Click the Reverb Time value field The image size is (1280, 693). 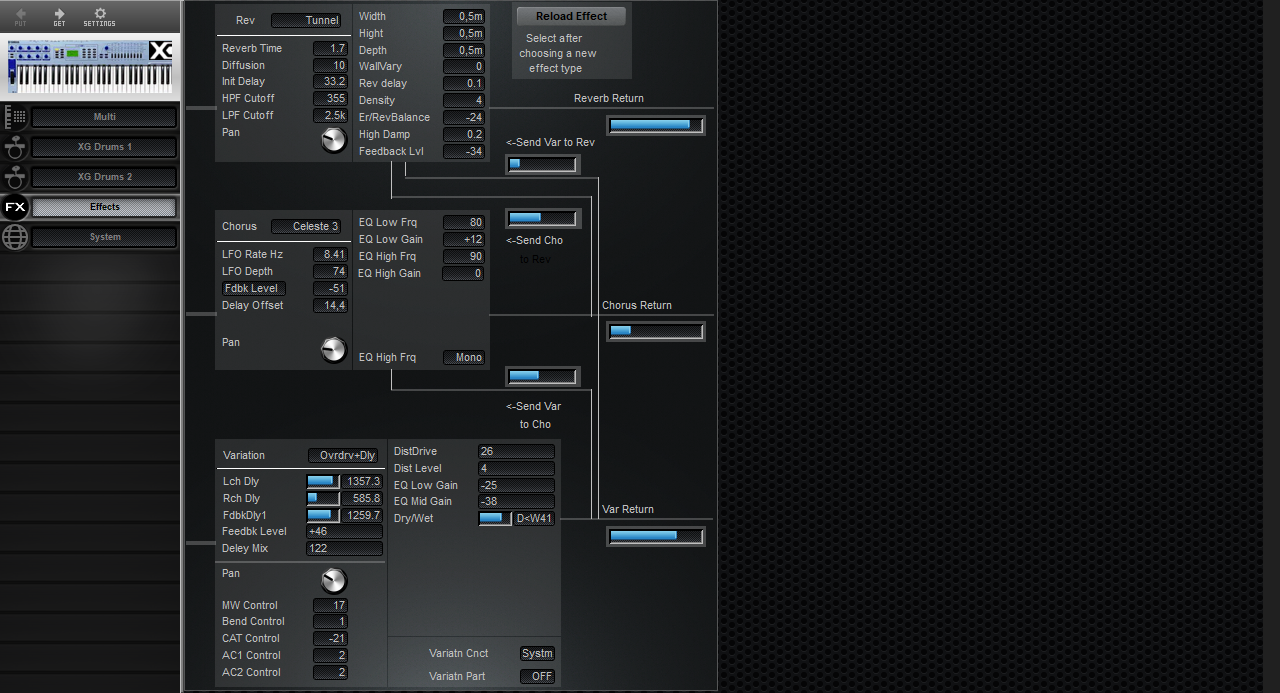pyautogui.click(x=331, y=48)
